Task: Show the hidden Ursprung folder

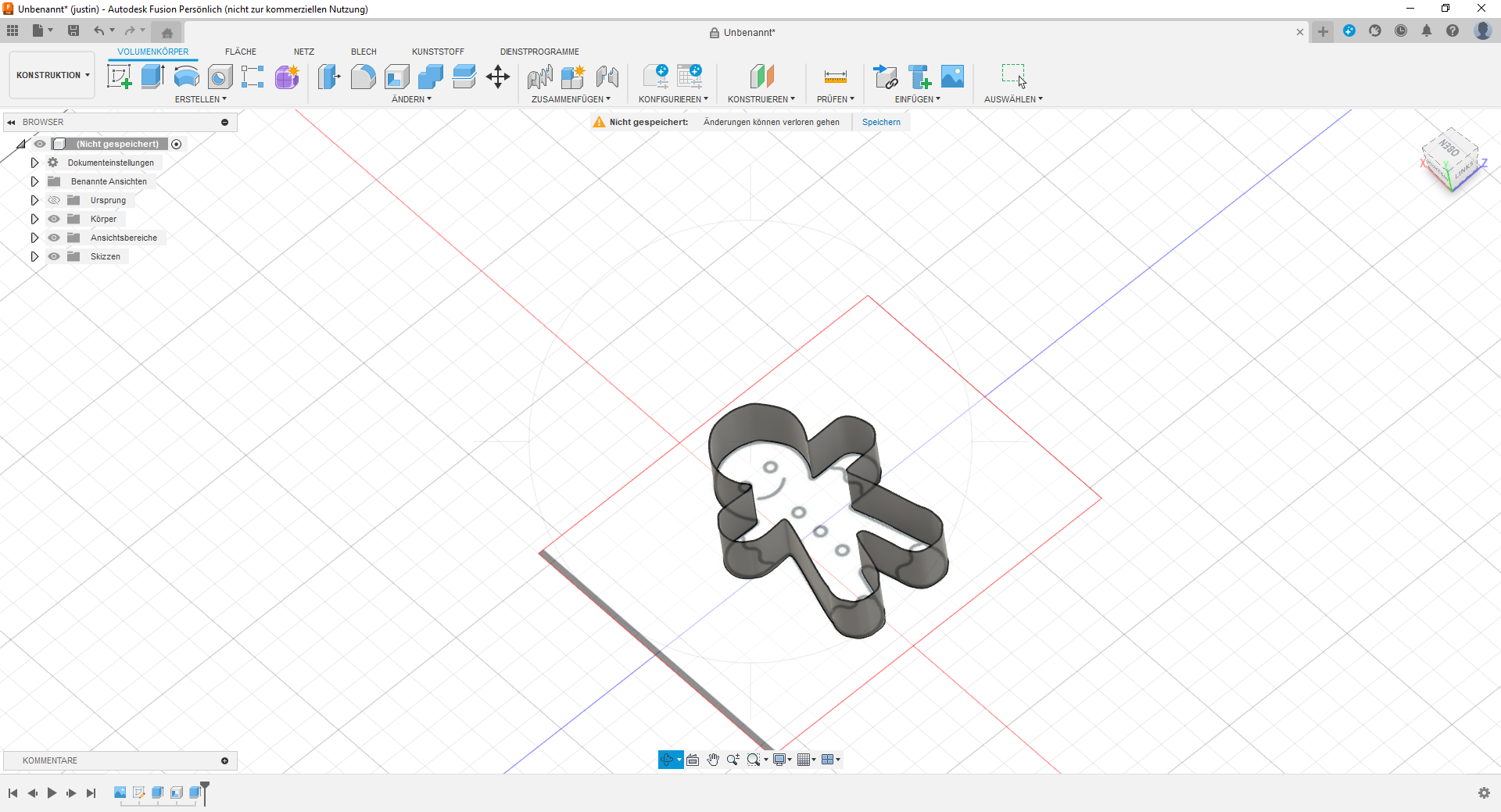Action: pos(54,200)
